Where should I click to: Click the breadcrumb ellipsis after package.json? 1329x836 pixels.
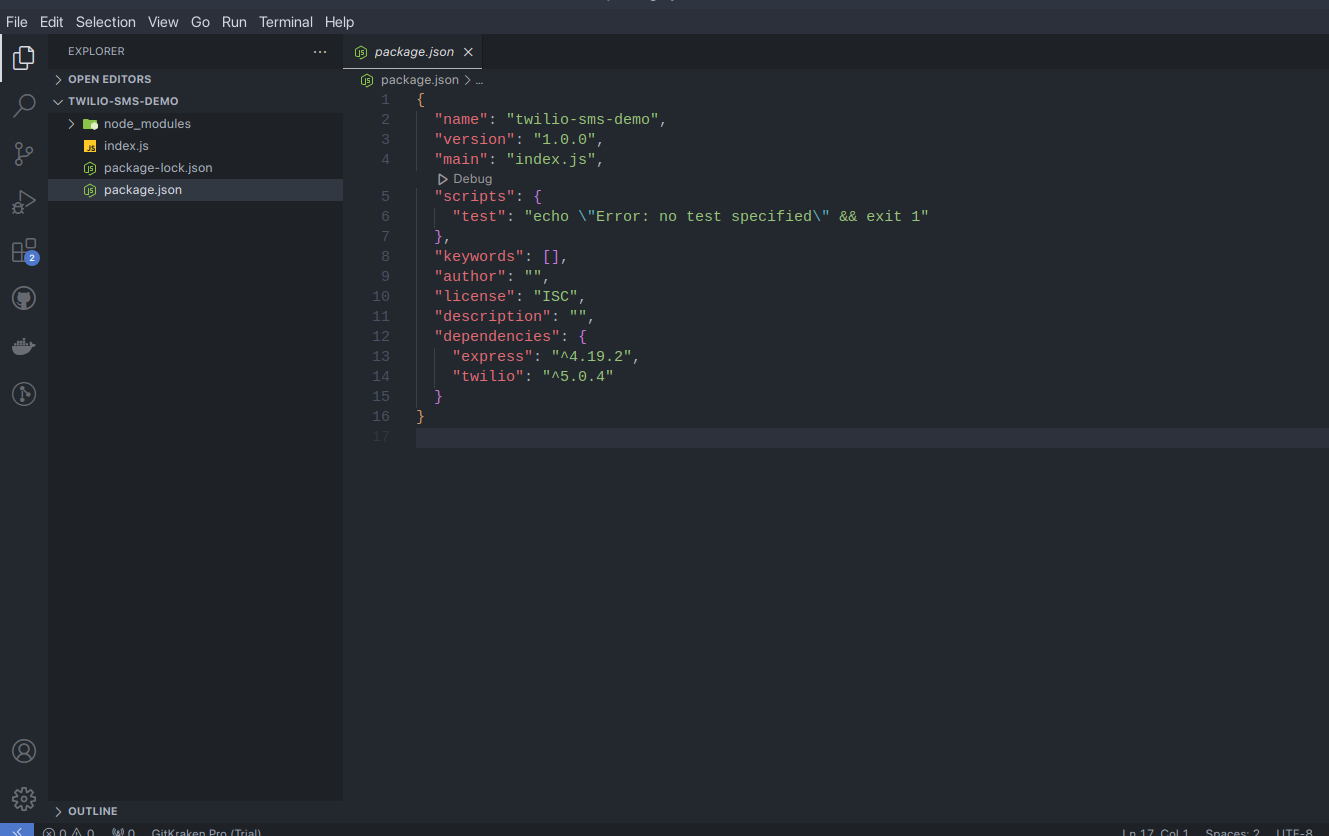[x=479, y=80]
